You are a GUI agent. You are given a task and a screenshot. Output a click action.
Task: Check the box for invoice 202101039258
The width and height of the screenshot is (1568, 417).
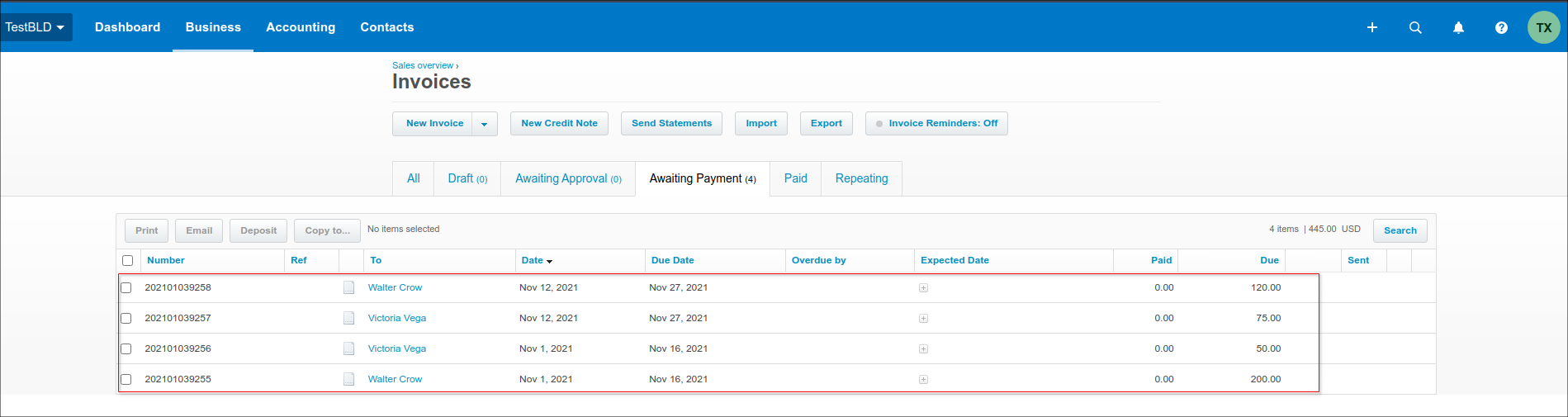126,287
